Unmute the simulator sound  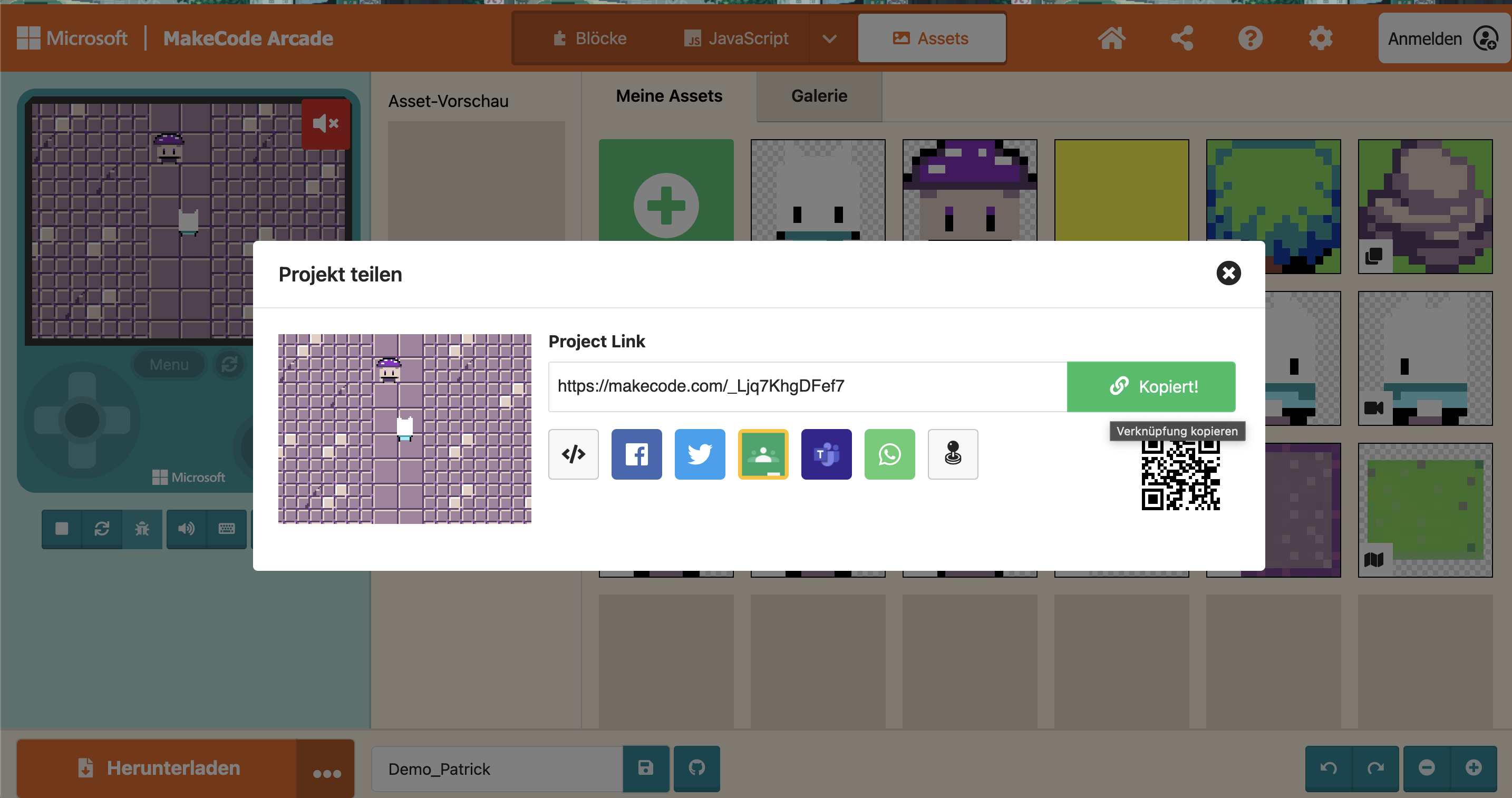(326, 124)
